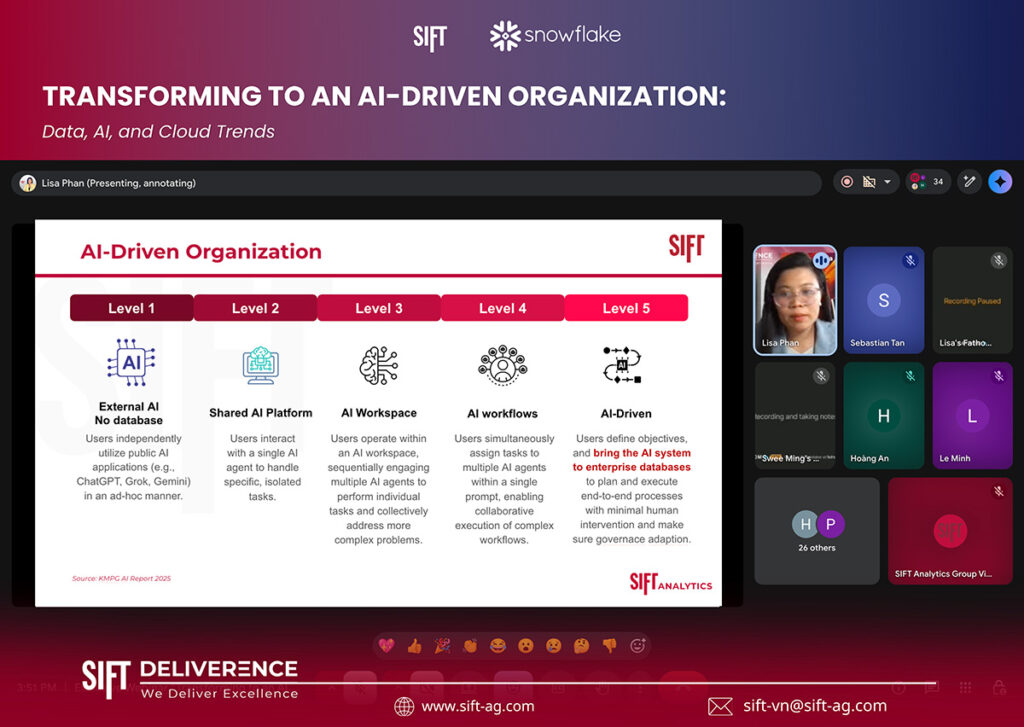Screen dimensions: 1024x727
Task: Send the laughing face reaction
Action: 498,646
